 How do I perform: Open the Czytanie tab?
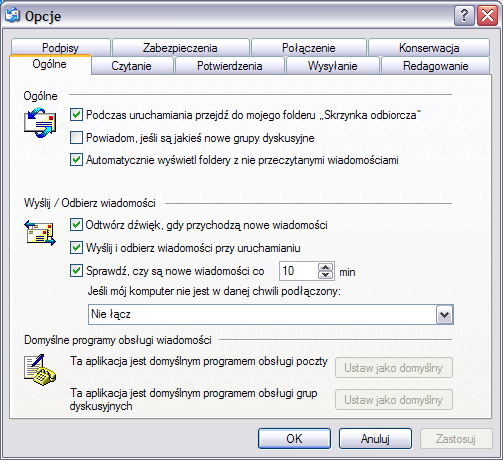pos(132,66)
